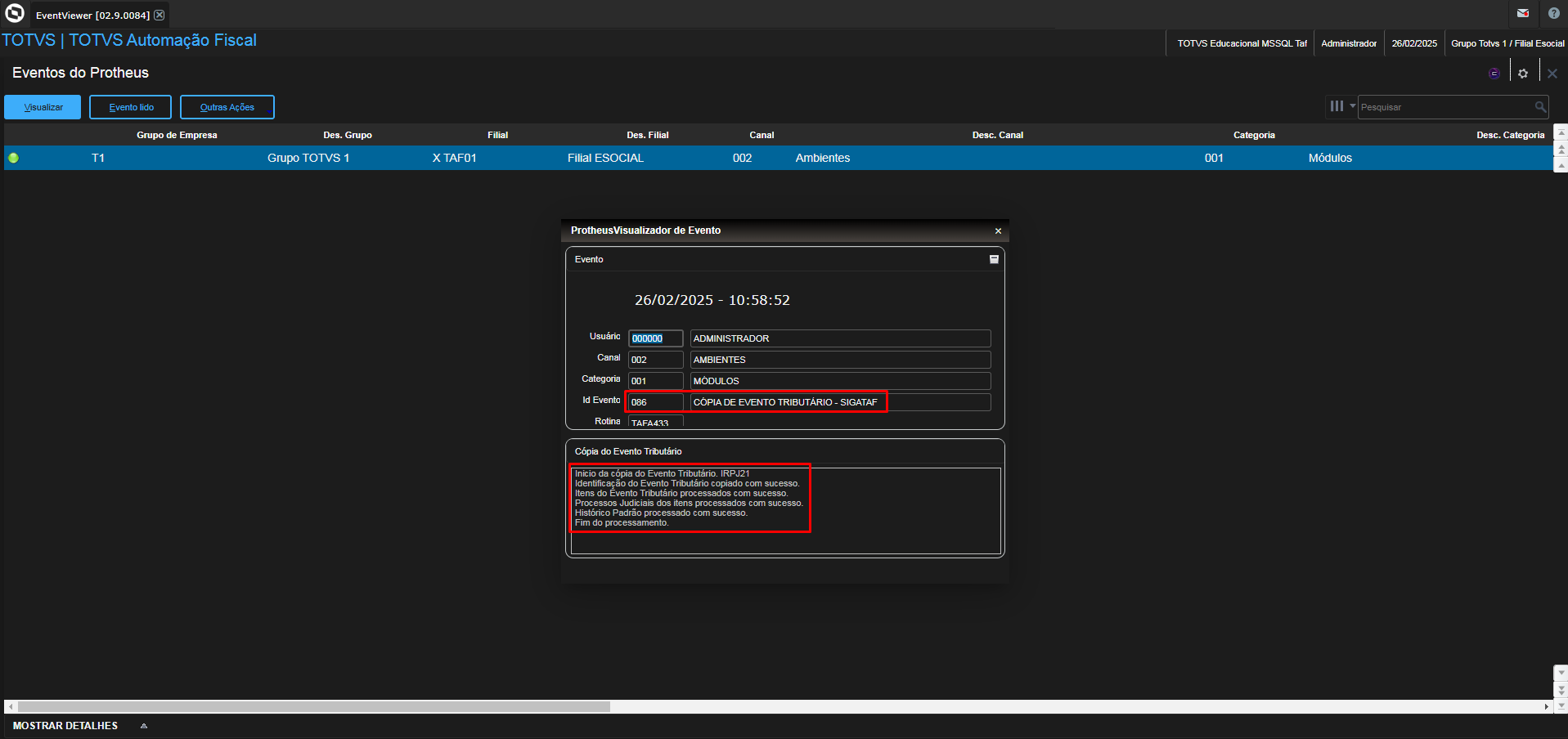Click the 'Ambientes' cell in the grid
The image size is (1568, 739).
tap(822, 158)
